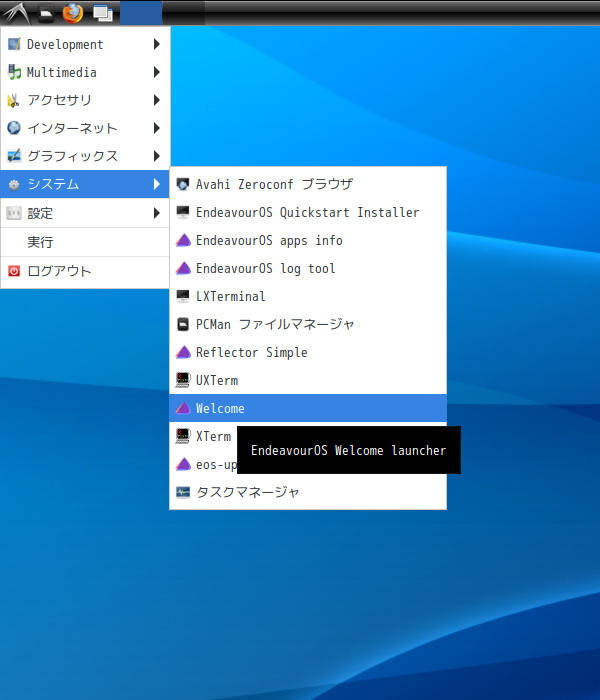Launch Reflector Simple
Image resolution: width=600 pixels, height=700 pixels.
[308, 352]
